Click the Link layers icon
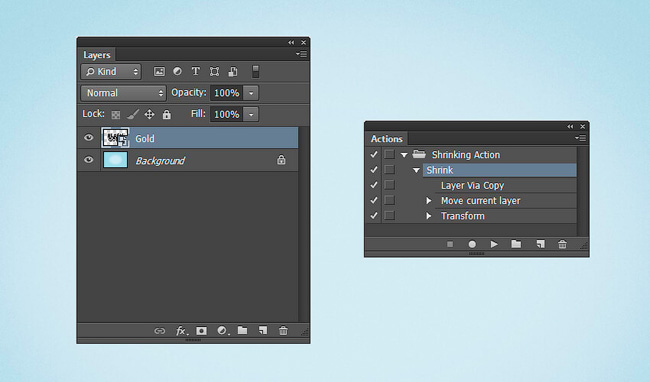The width and height of the screenshot is (650, 382). click(x=160, y=331)
